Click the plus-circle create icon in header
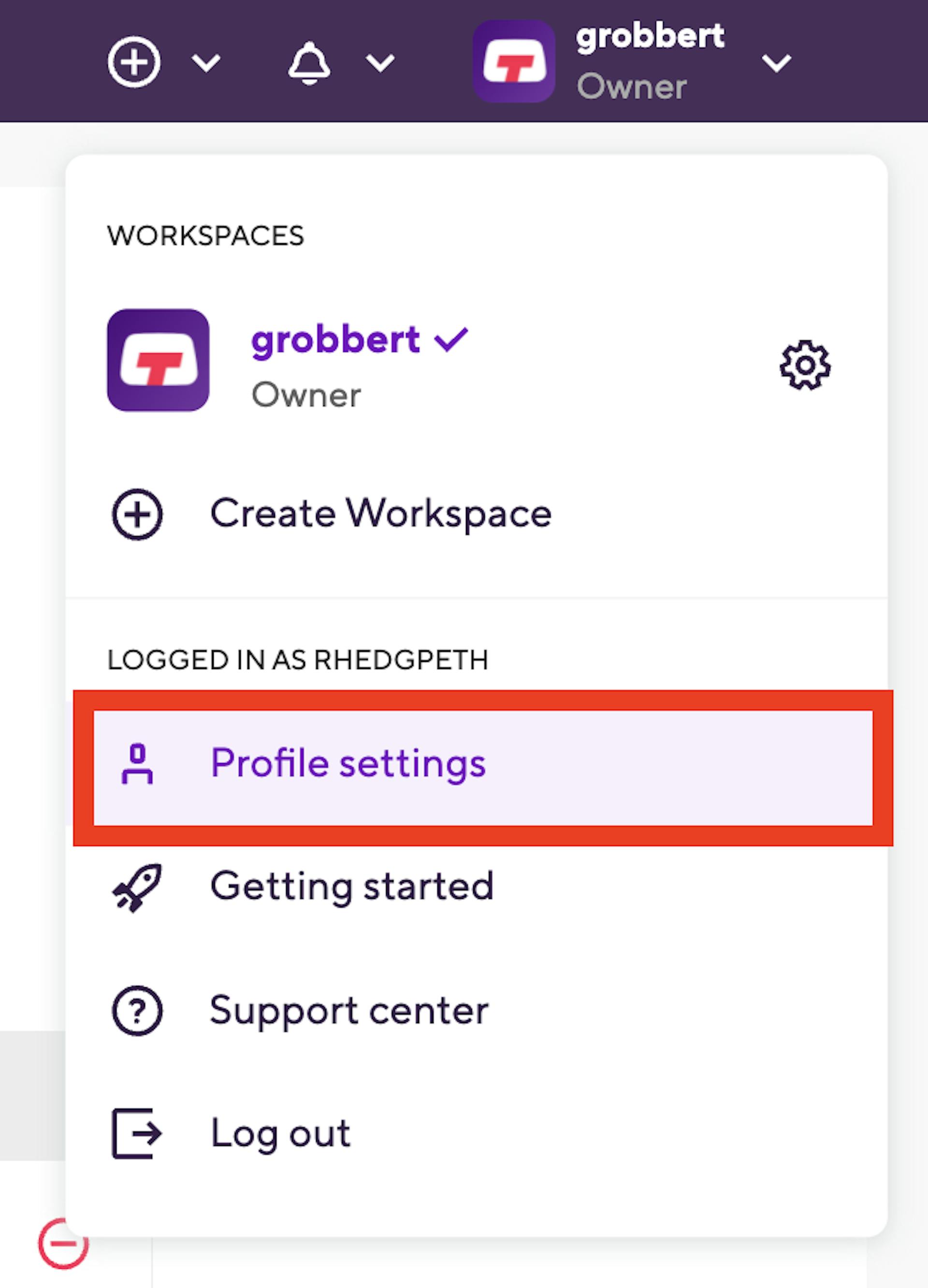 (x=134, y=62)
